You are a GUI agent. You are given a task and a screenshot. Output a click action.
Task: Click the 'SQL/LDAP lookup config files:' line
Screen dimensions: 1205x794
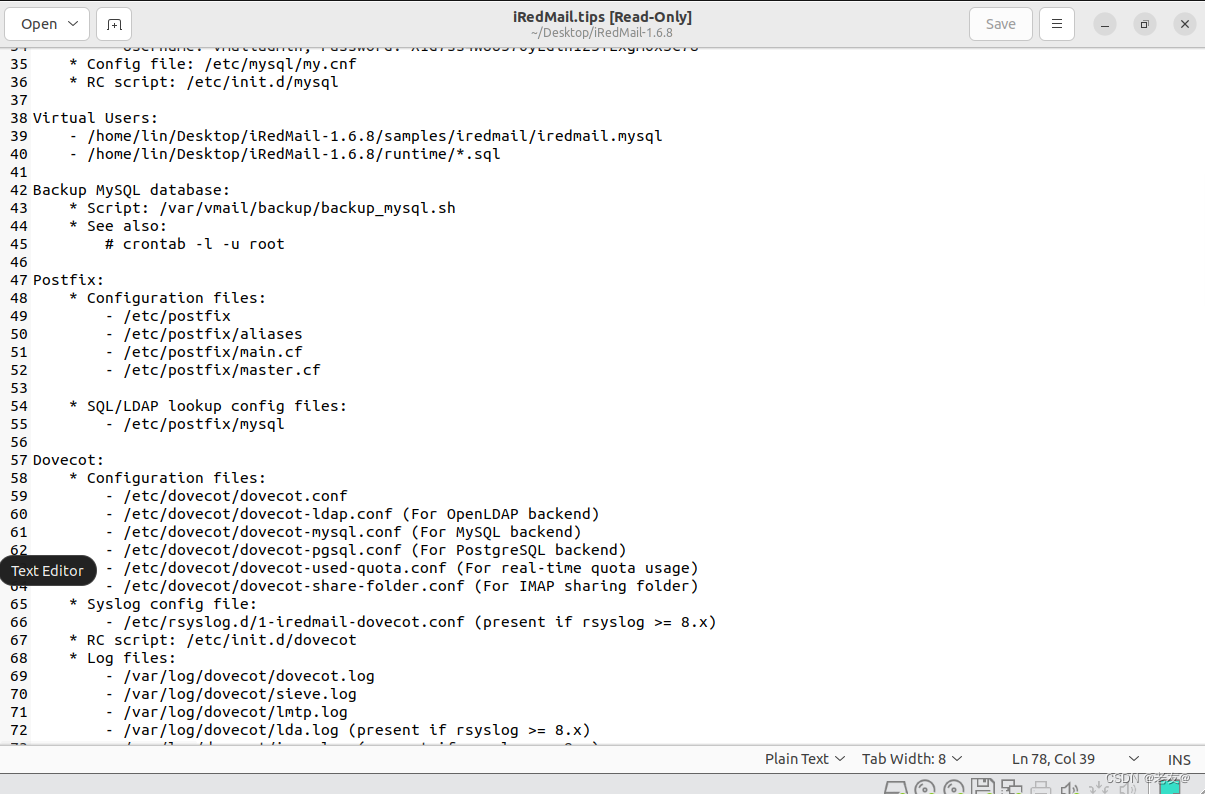(x=208, y=406)
